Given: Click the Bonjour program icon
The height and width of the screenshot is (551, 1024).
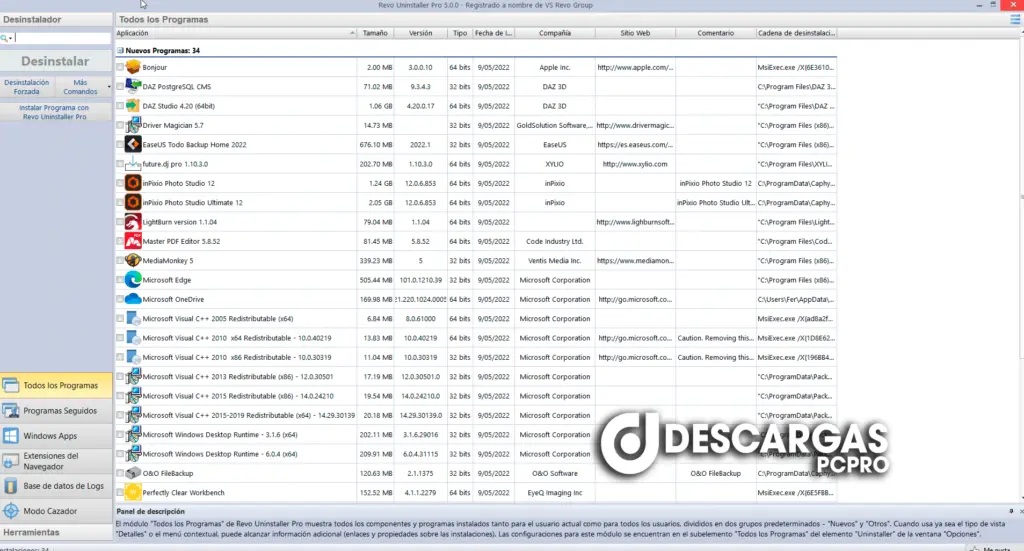Looking at the screenshot, I should (133, 67).
